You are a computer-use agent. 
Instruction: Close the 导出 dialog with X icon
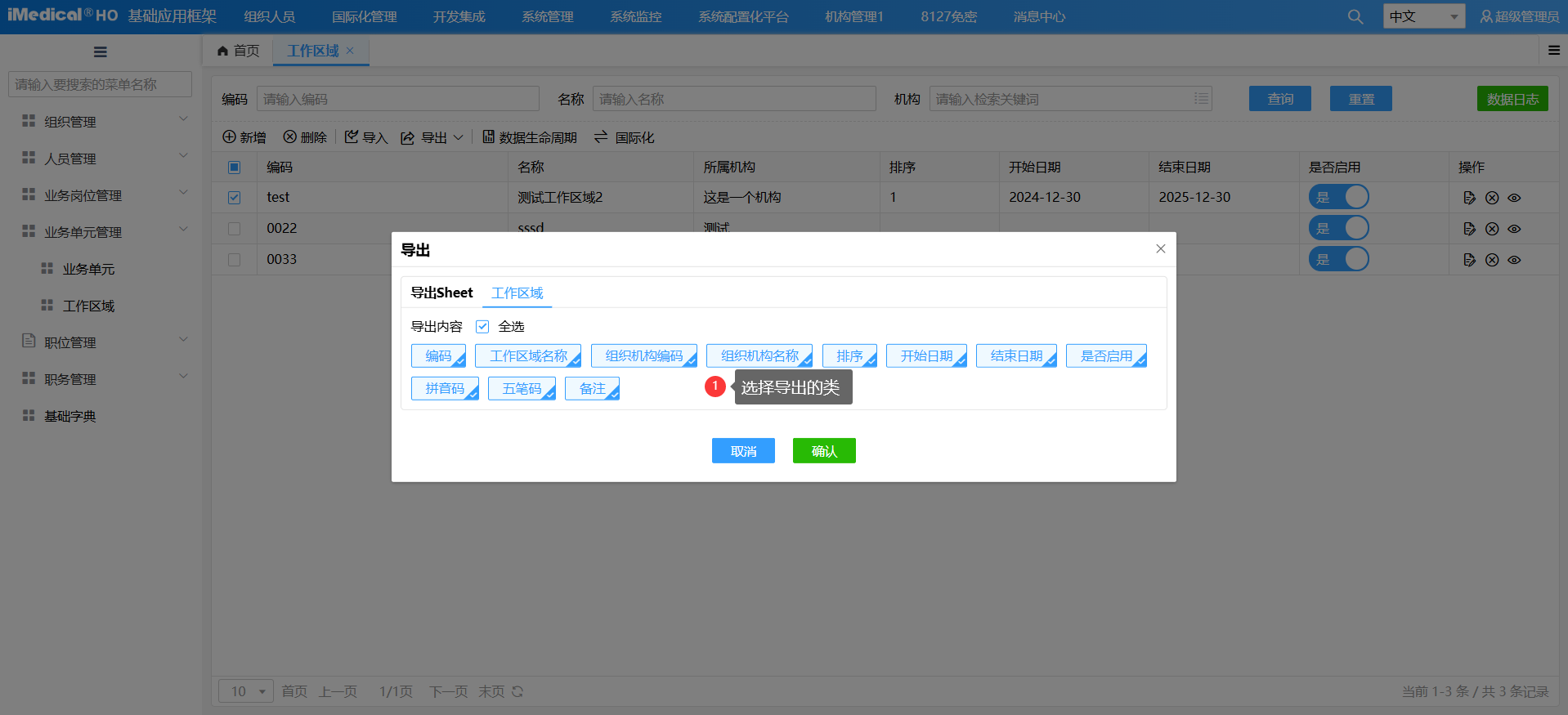click(x=1160, y=249)
